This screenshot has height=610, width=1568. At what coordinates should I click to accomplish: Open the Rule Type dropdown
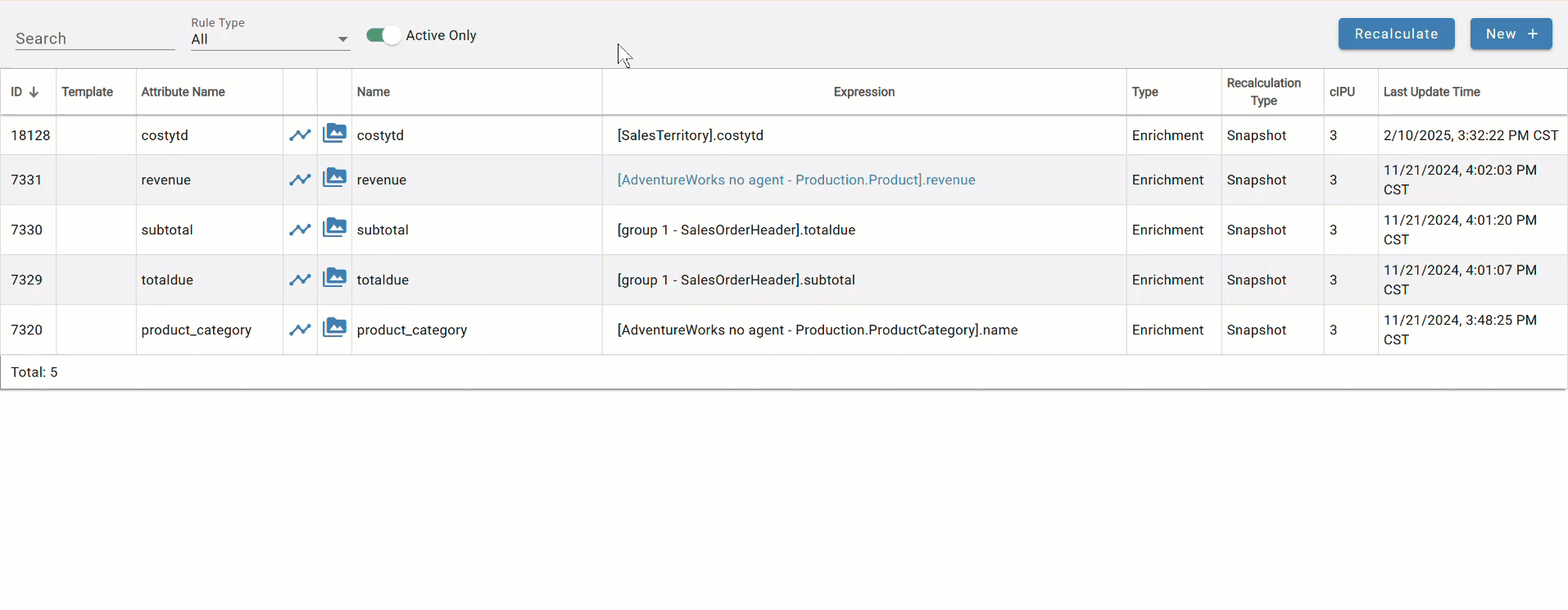tap(270, 39)
